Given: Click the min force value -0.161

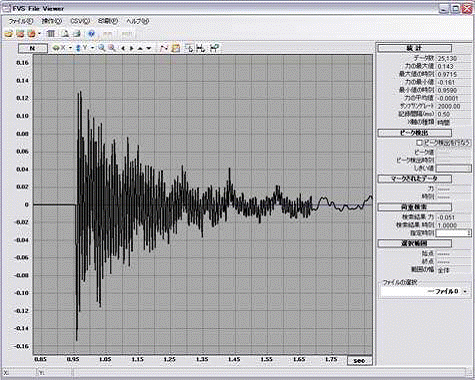Looking at the screenshot, I should pyautogui.click(x=446, y=82).
